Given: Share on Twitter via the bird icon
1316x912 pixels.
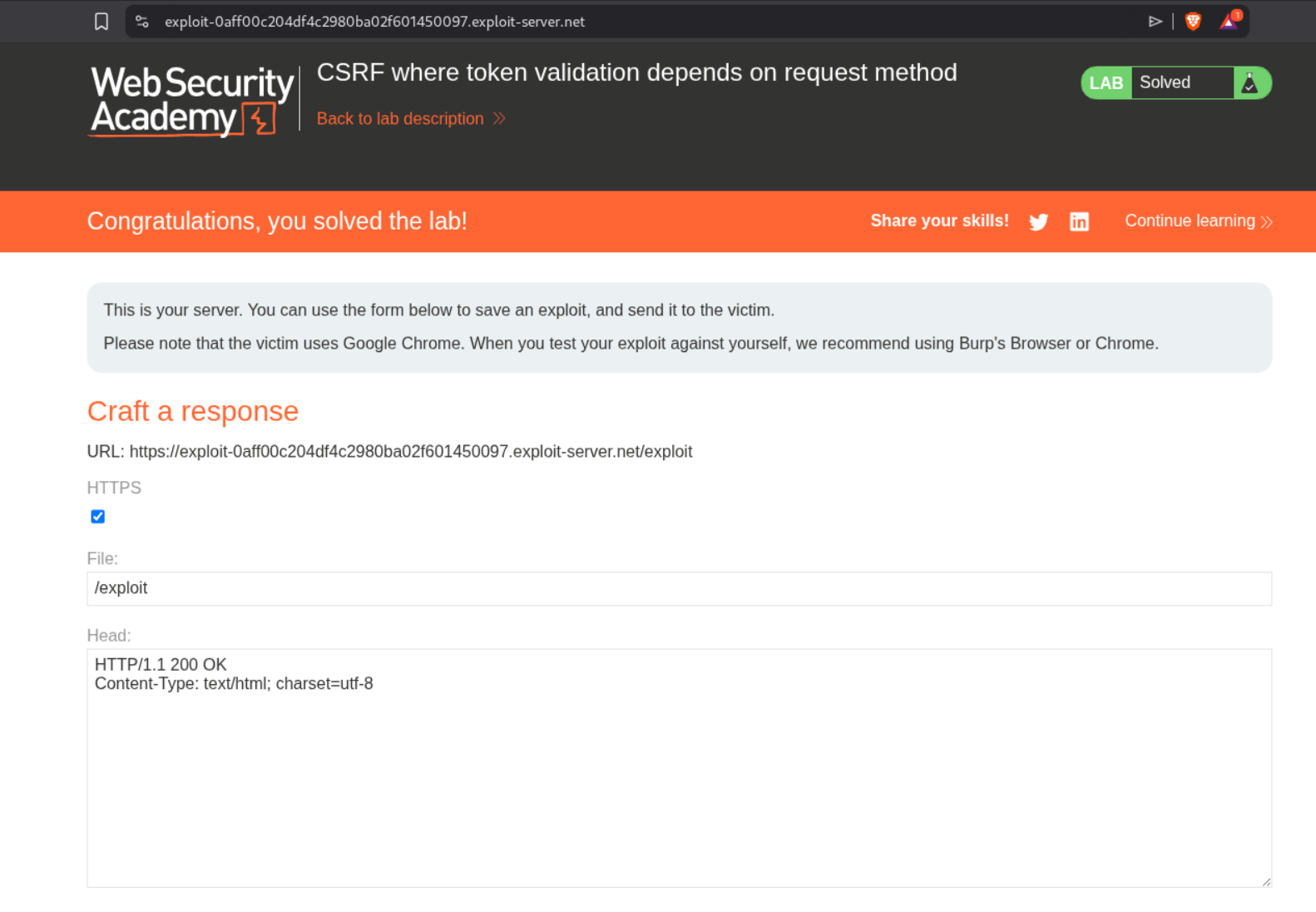Looking at the screenshot, I should pos(1038,221).
